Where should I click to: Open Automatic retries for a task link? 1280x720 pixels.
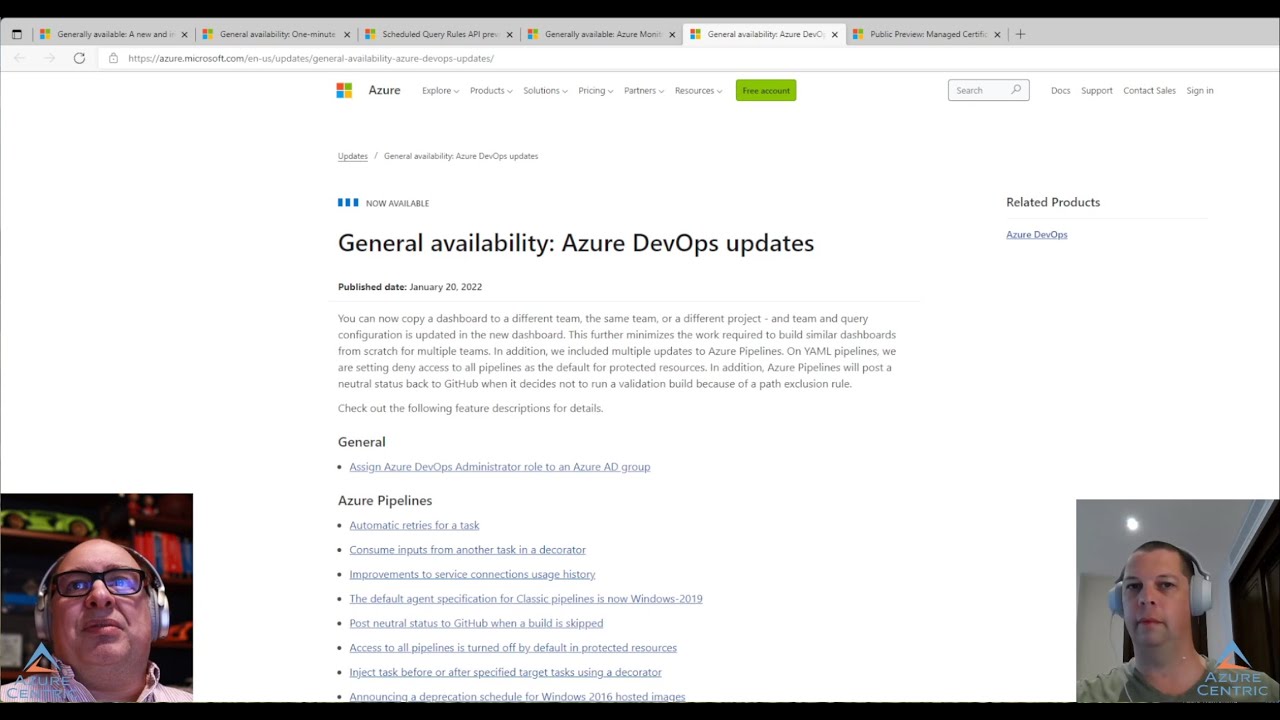[414, 525]
